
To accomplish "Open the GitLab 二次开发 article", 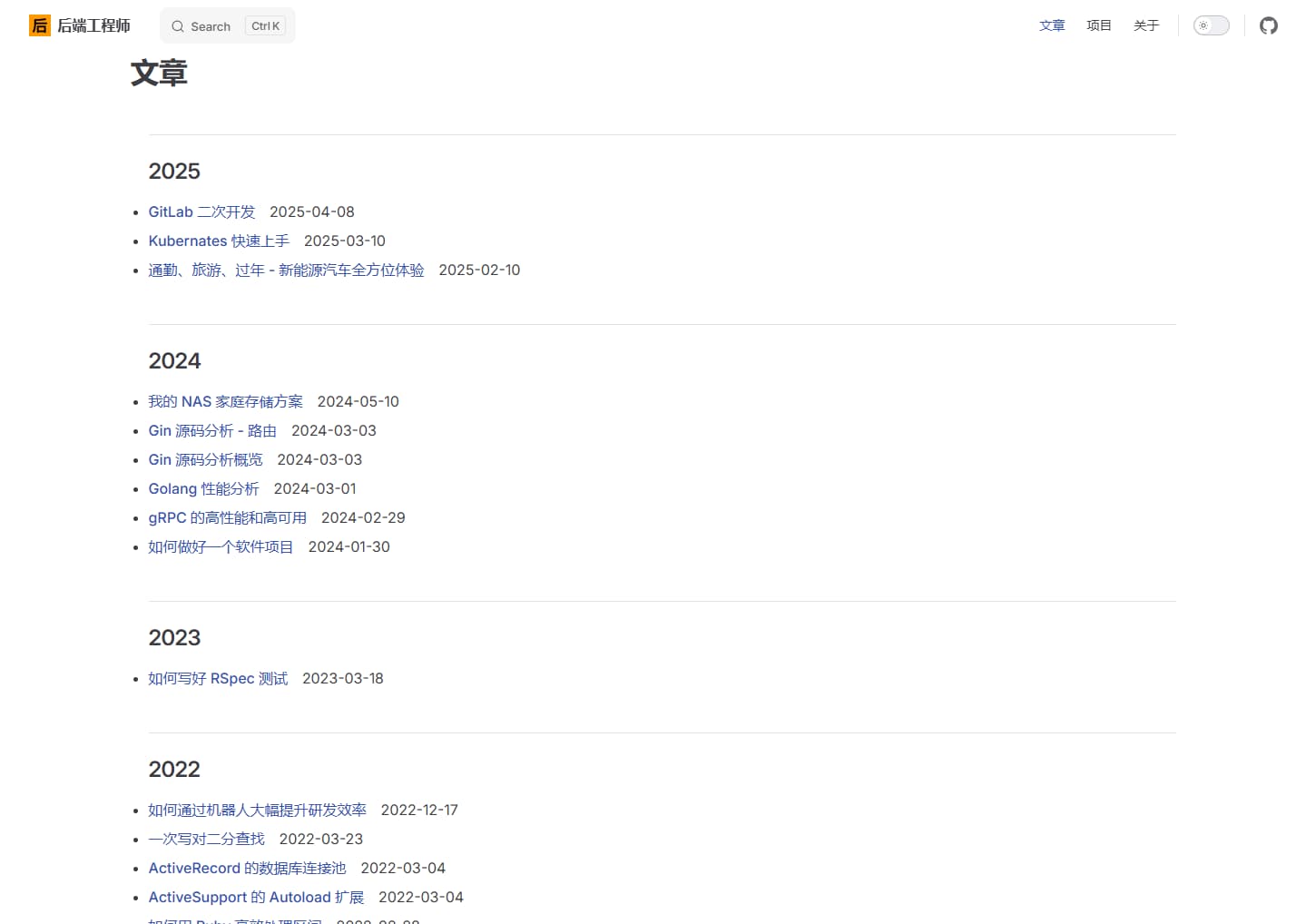I will [x=201, y=211].
